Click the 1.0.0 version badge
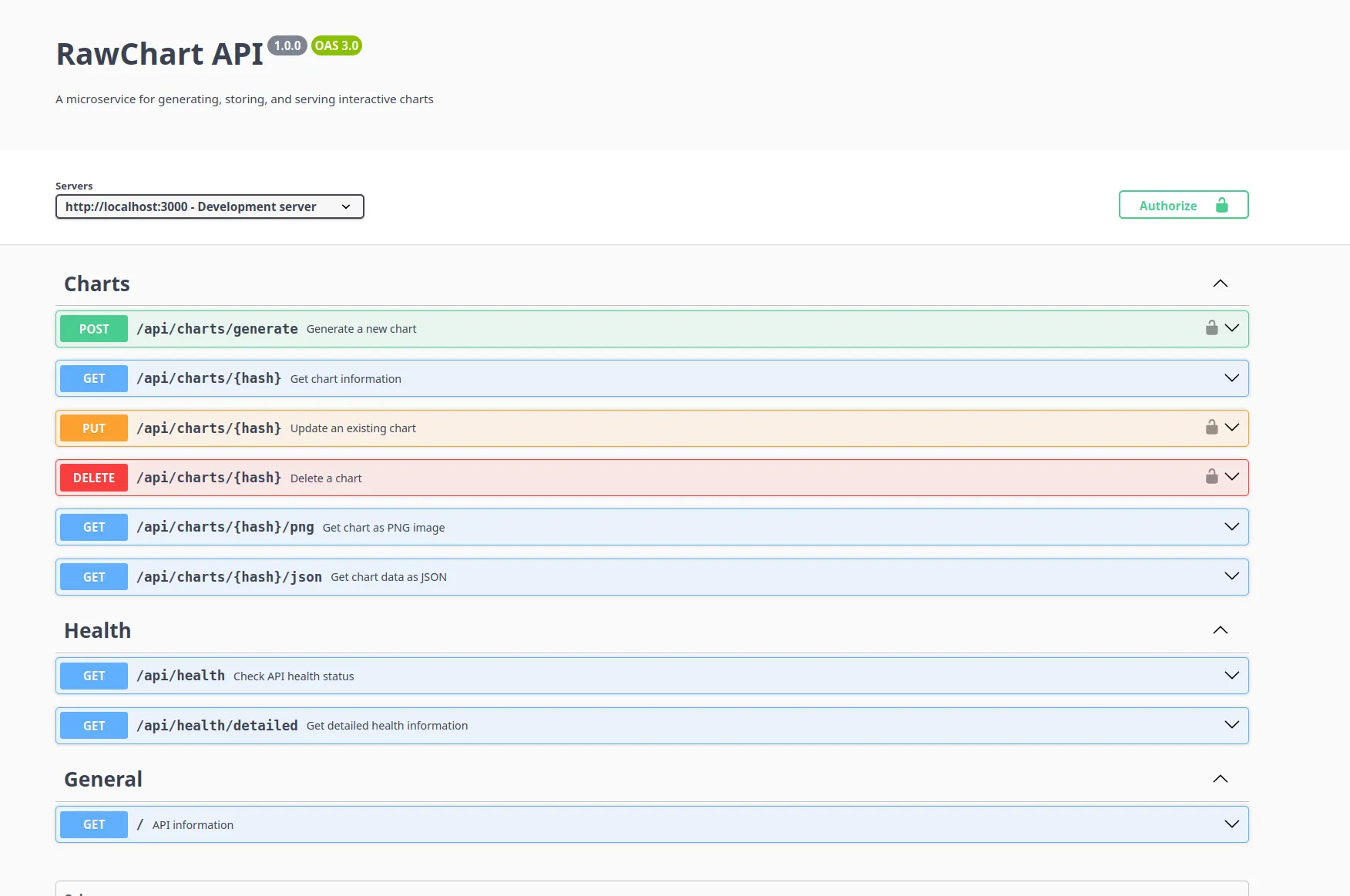Screen dimensions: 1350x896 coord(287,45)
